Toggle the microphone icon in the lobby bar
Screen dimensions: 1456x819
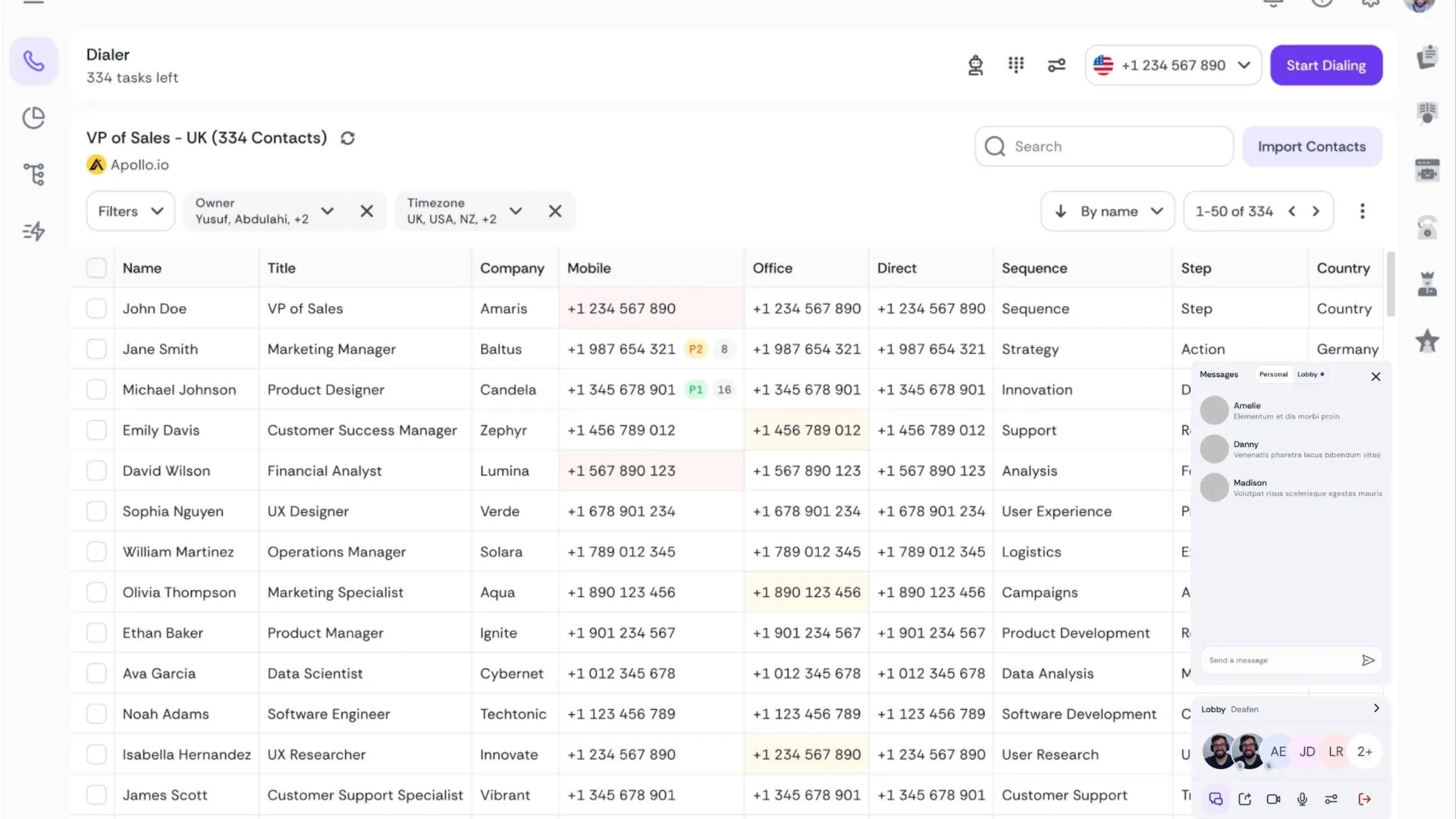pos(1302,799)
